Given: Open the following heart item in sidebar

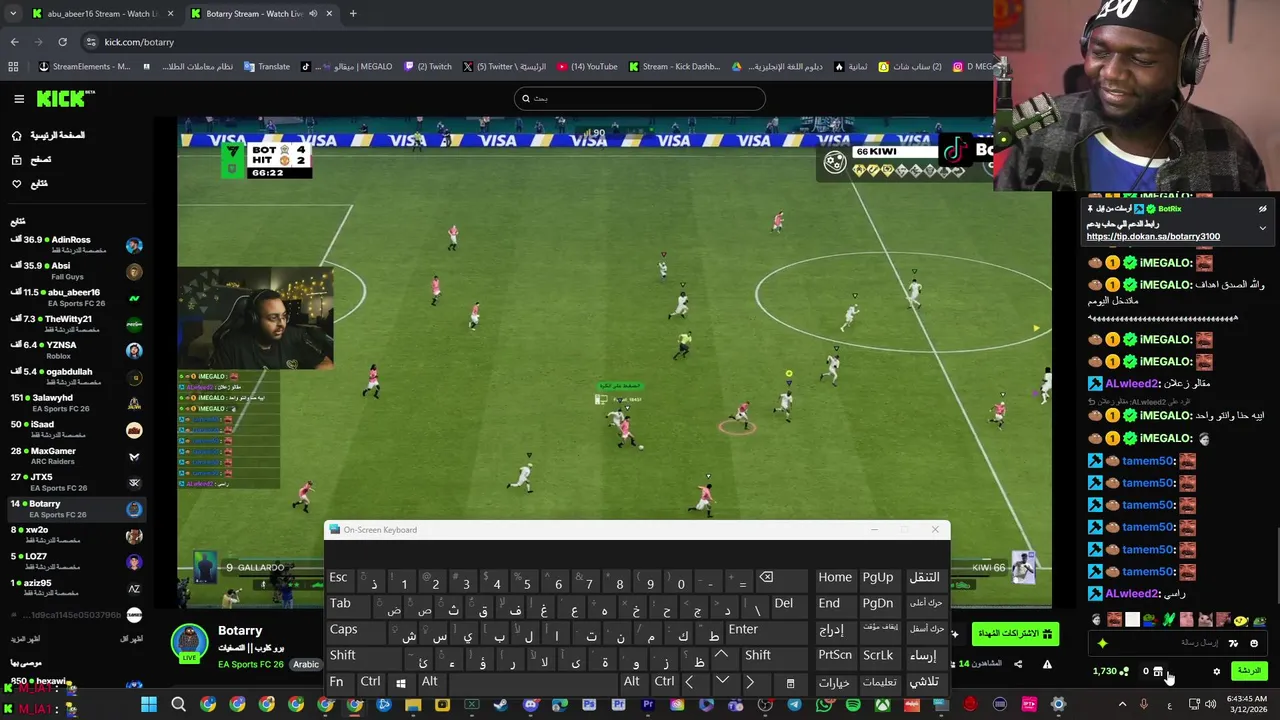Looking at the screenshot, I should pyautogui.click(x=29, y=183).
